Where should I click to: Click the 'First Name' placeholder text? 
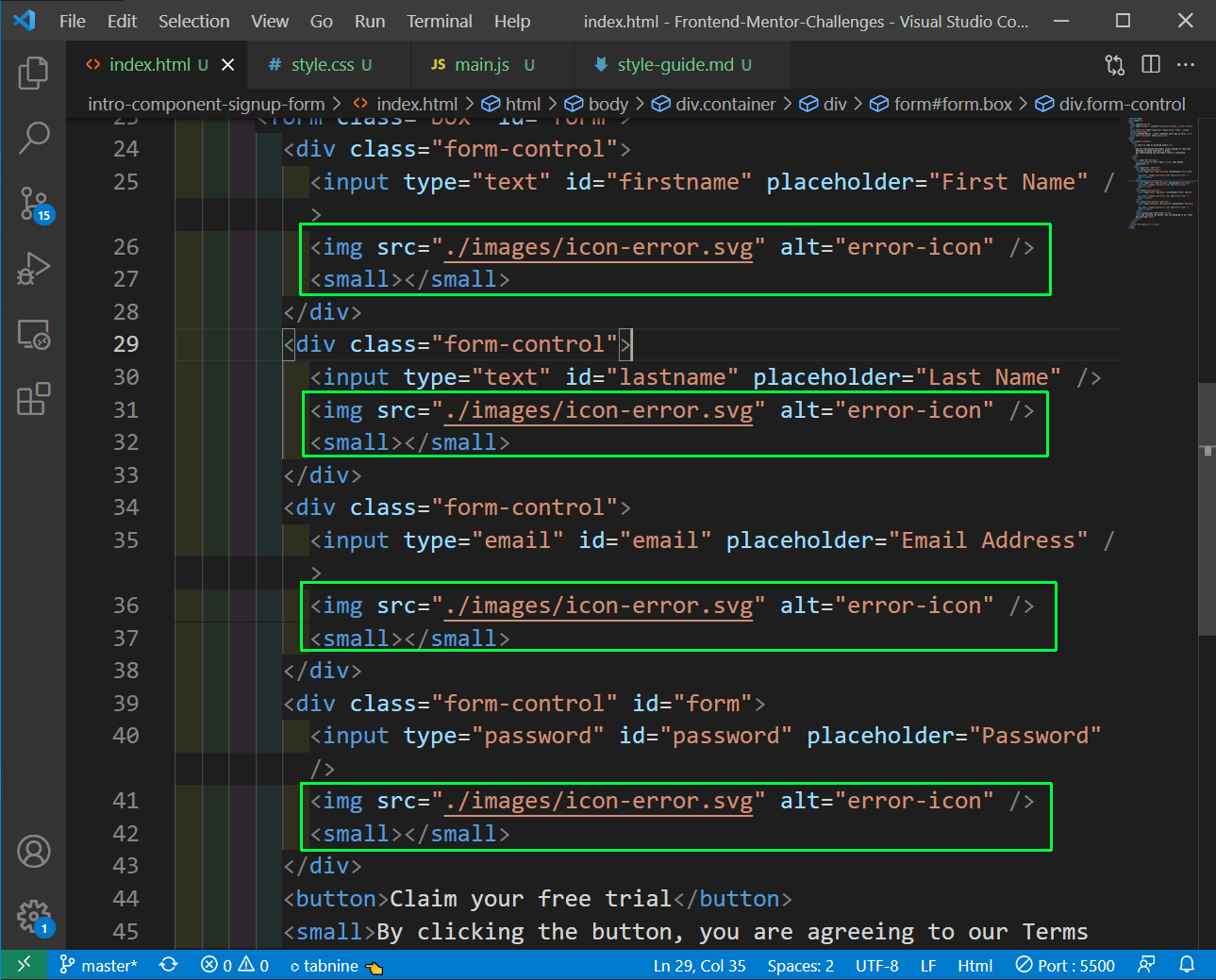point(1008,182)
